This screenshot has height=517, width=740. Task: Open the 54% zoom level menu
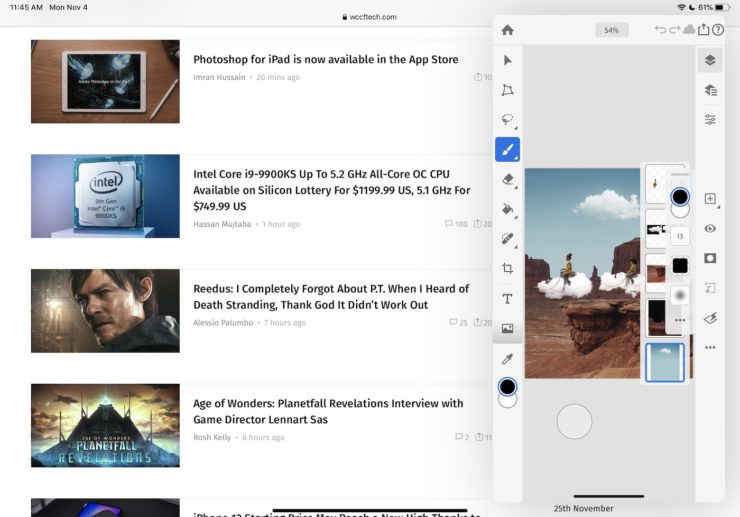(611, 30)
